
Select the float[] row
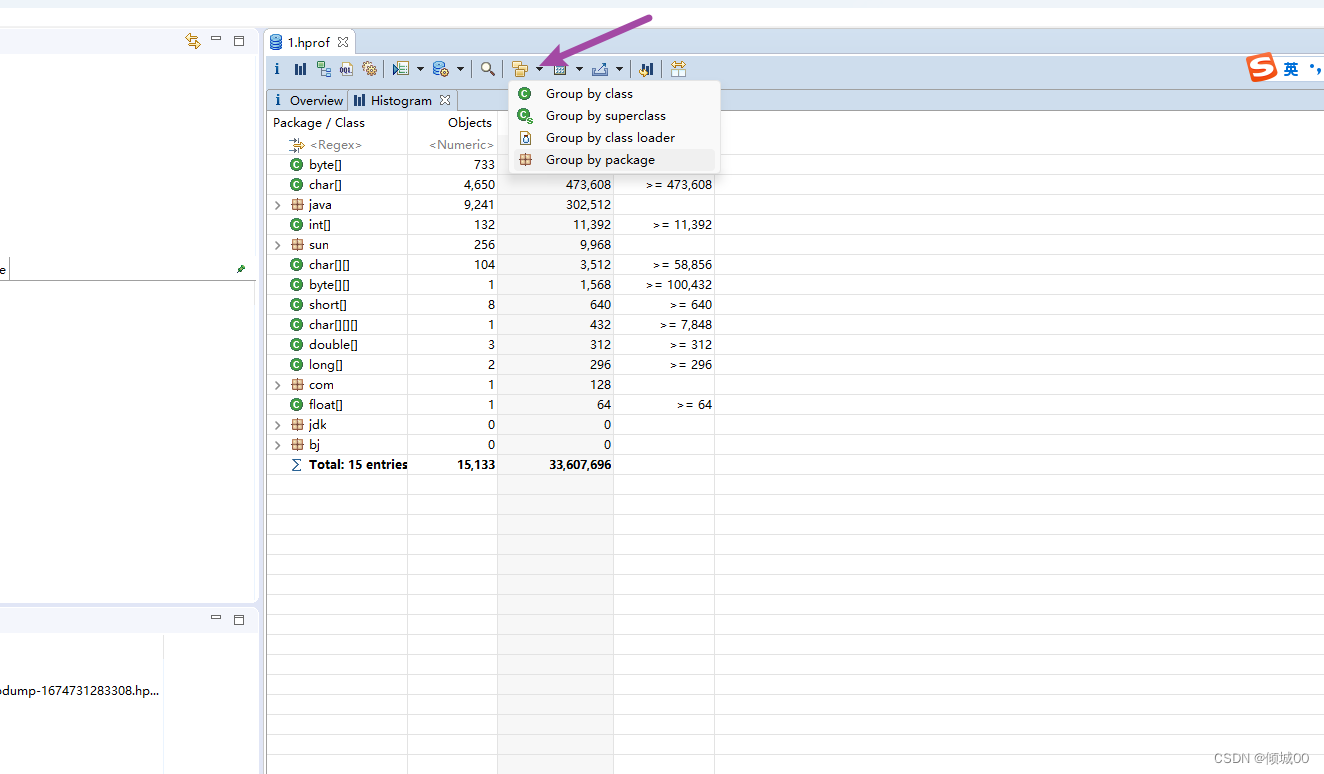490,405
